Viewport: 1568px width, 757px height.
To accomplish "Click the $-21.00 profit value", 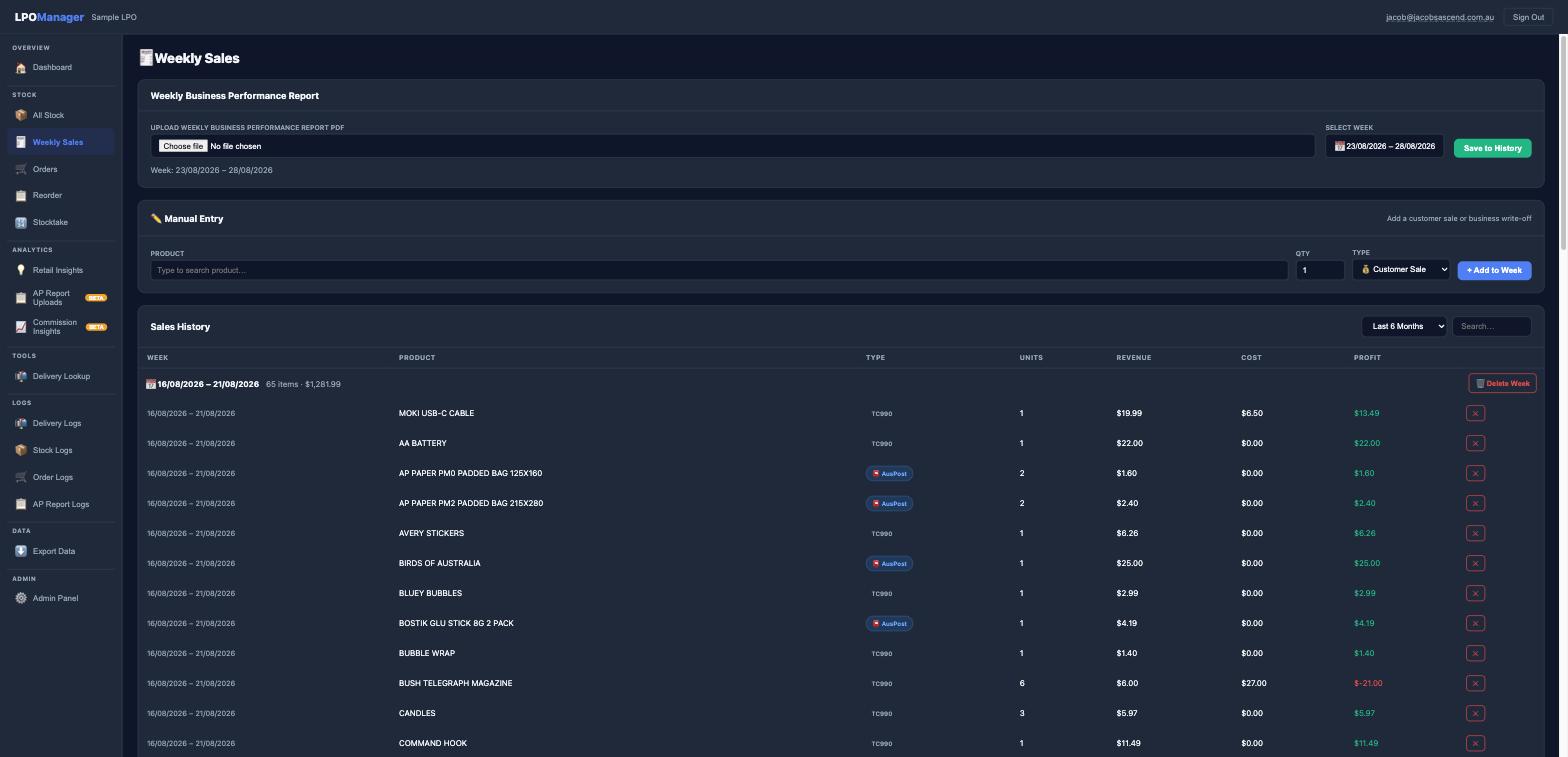I will click(x=1368, y=683).
